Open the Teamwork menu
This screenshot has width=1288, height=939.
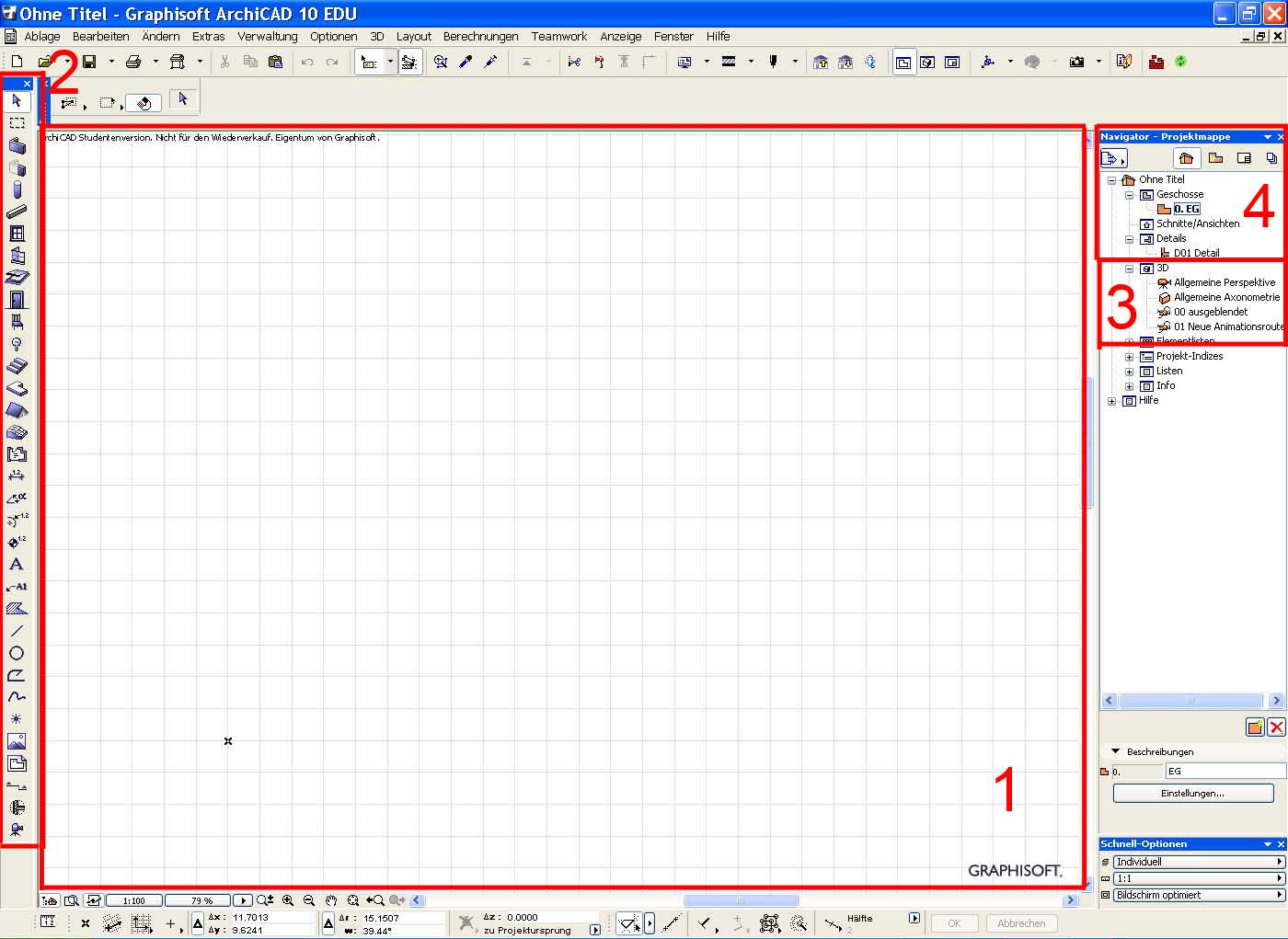coord(559,37)
